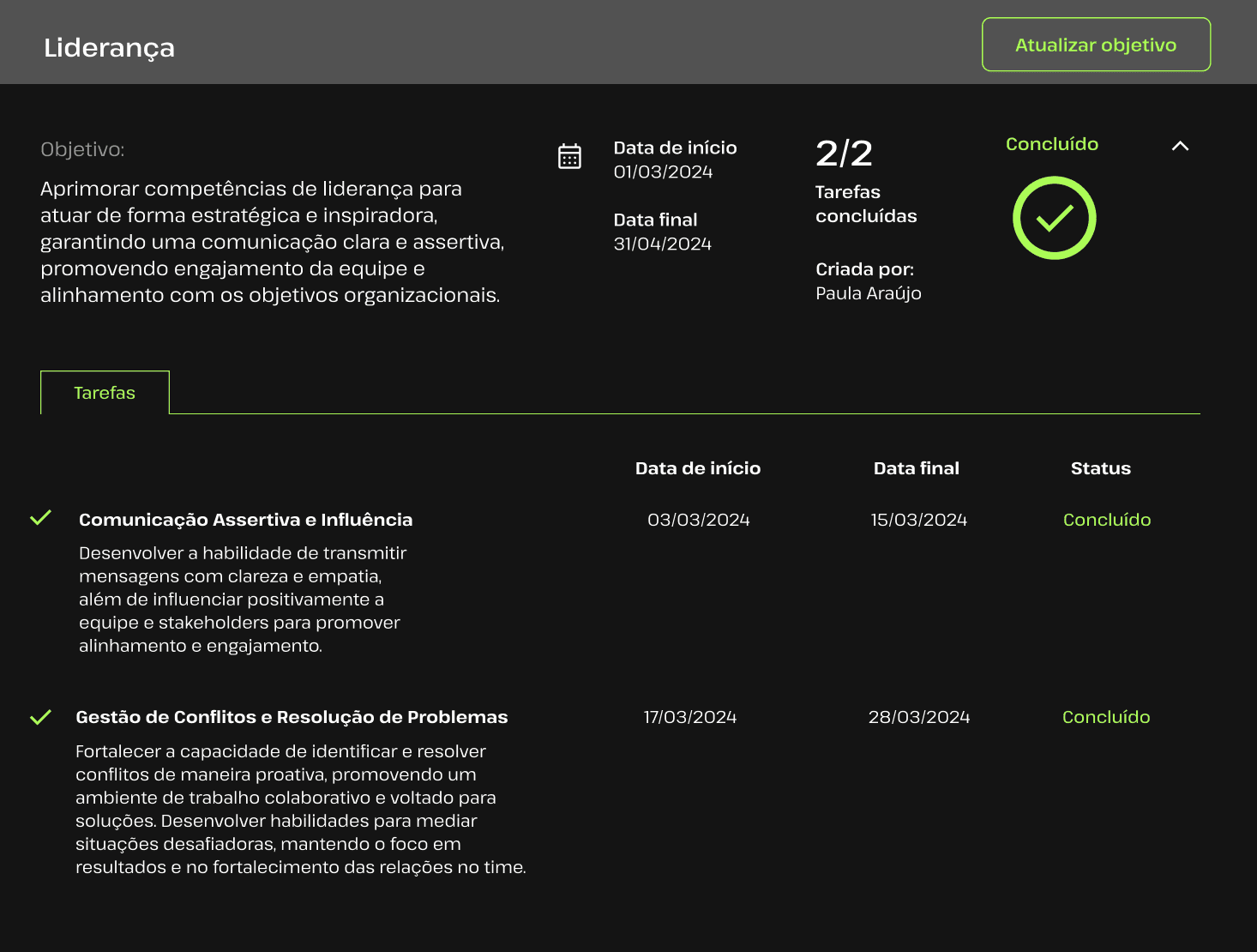Click the Data de início table column header
The height and width of the screenshot is (952, 1257).
click(x=697, y=468)
